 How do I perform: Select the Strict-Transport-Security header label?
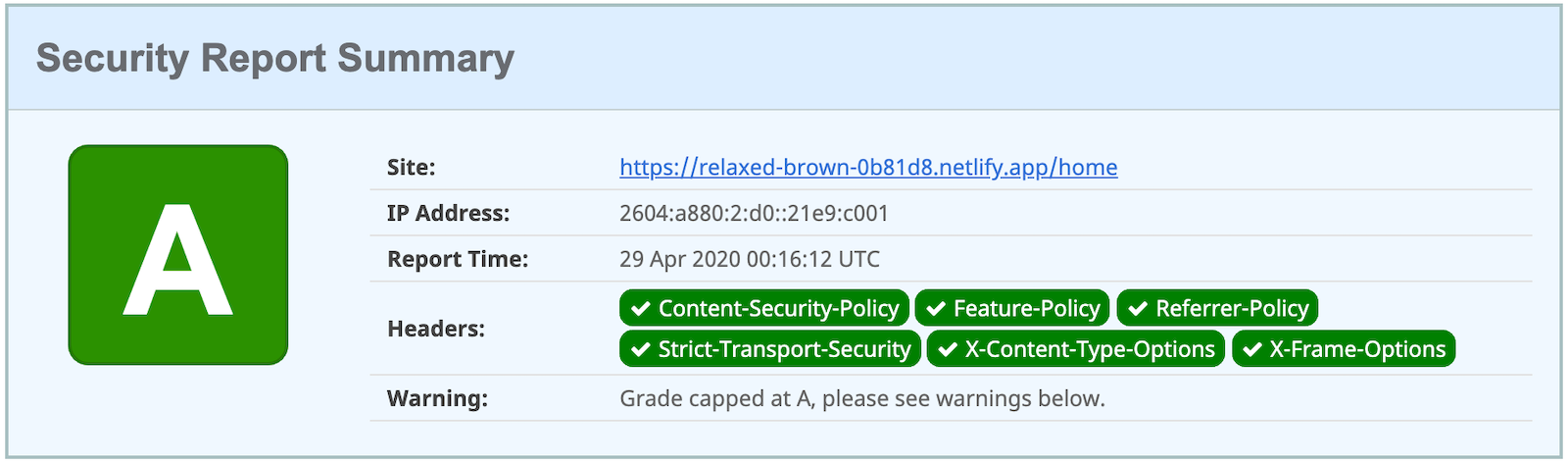[784, 349]
